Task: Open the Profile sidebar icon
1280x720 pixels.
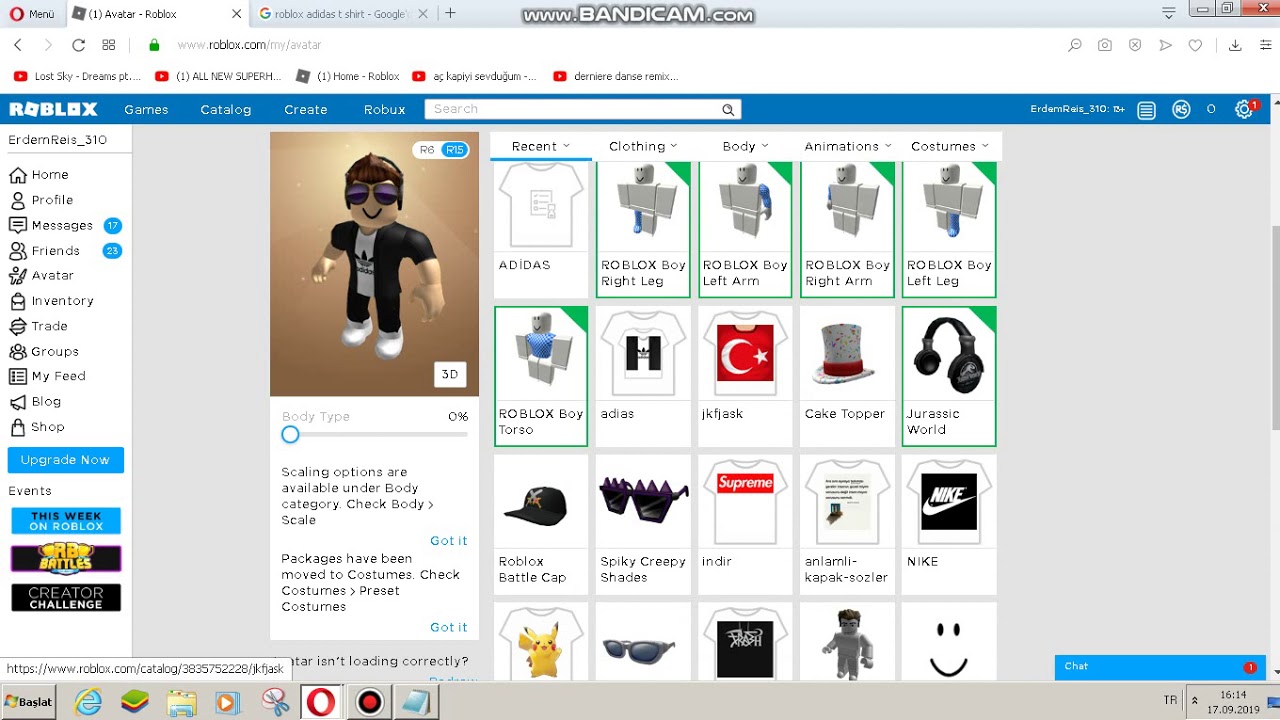Action: coord(17,200)
